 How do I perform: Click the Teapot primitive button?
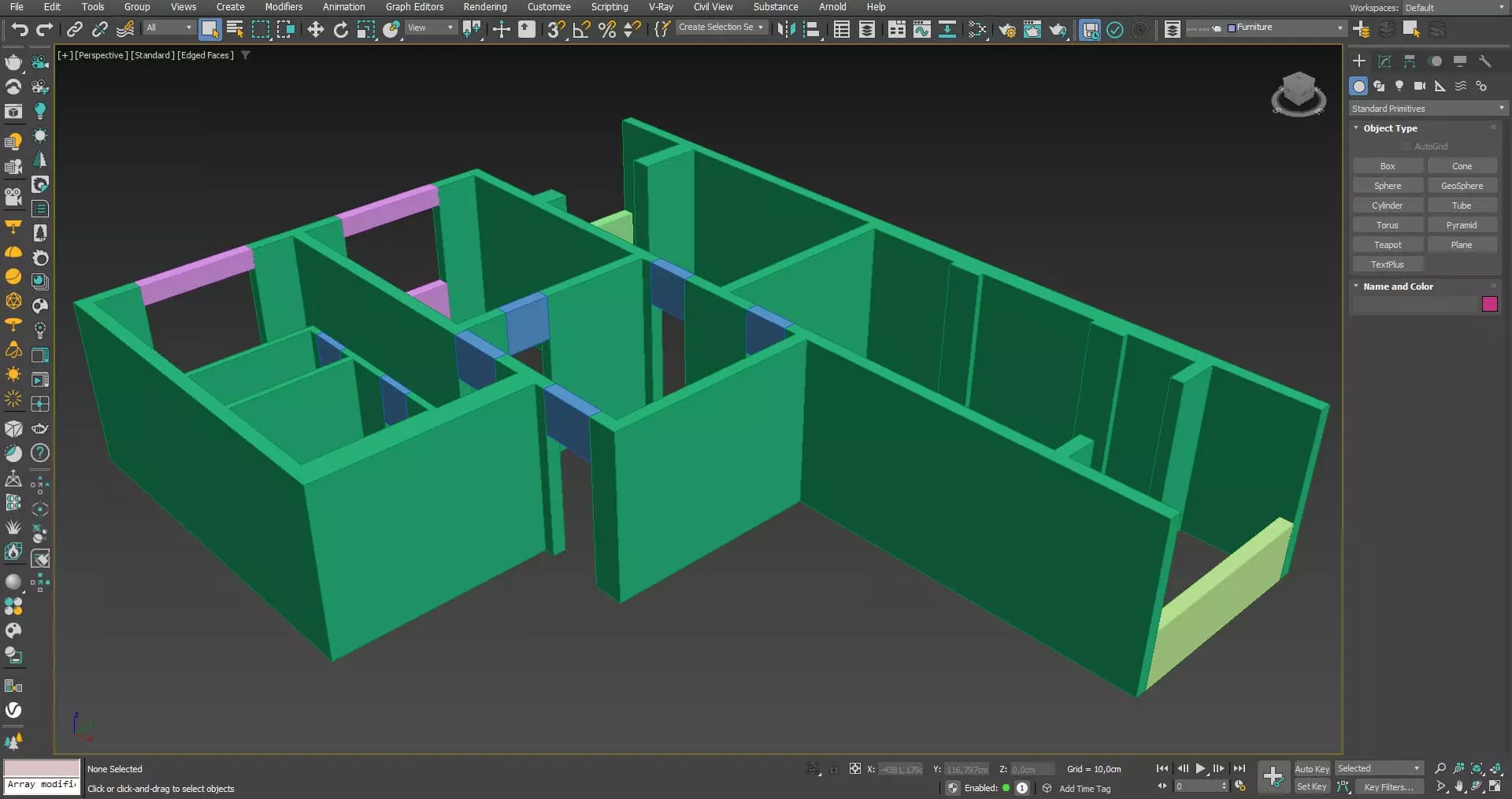click(1387, 245)
